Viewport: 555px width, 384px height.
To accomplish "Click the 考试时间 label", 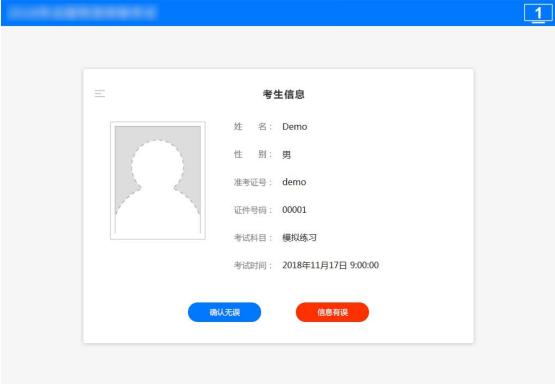I will [252, 265].
